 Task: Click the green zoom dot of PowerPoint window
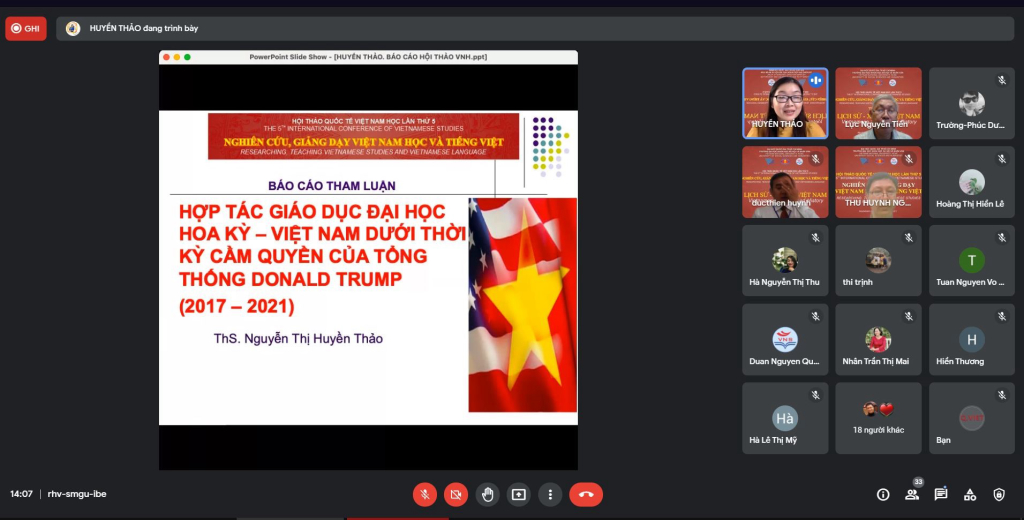pyautogui.click(x=187, y=57)
